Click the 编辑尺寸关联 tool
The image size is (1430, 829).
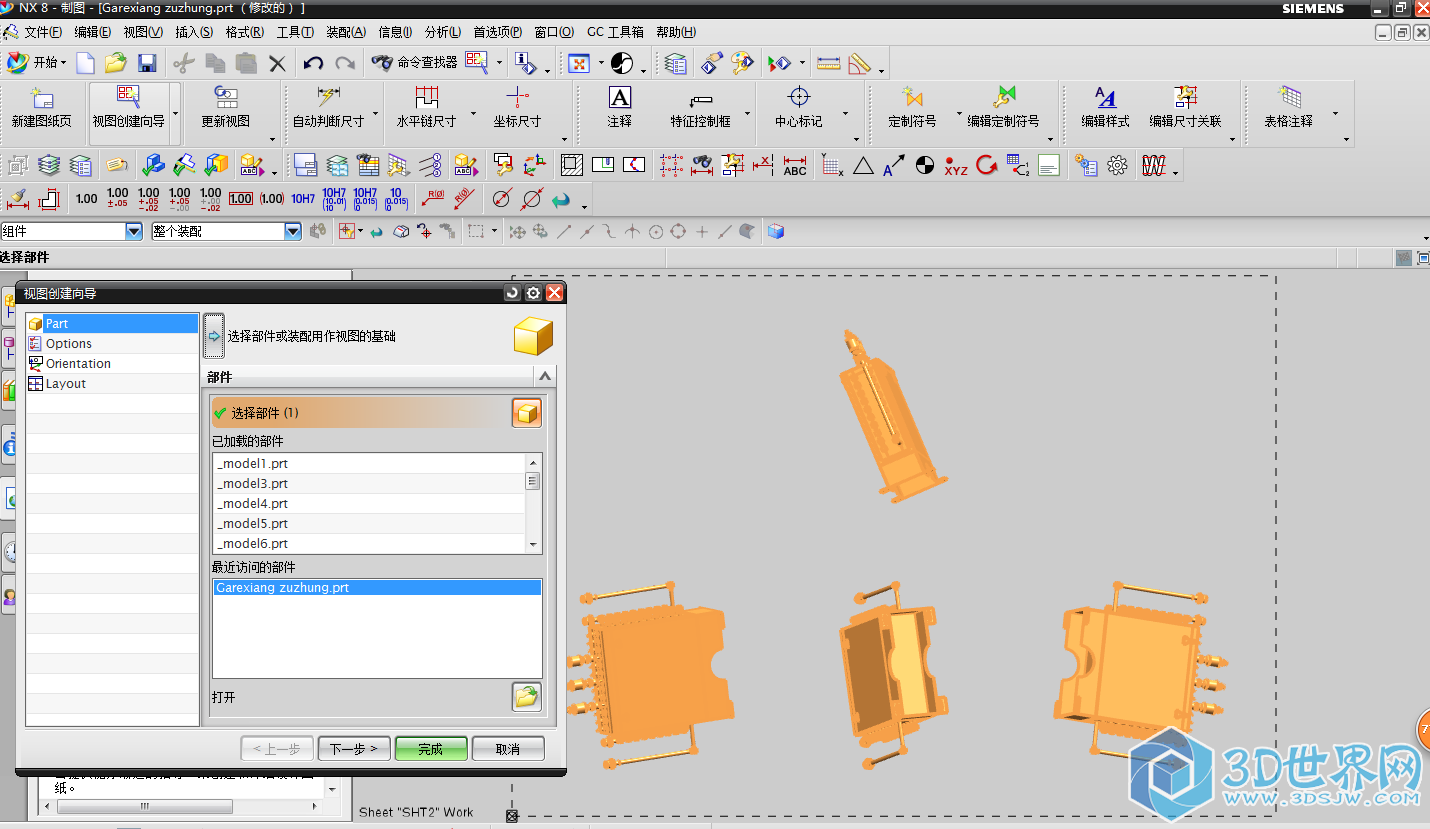click(x=1185, y=108)
